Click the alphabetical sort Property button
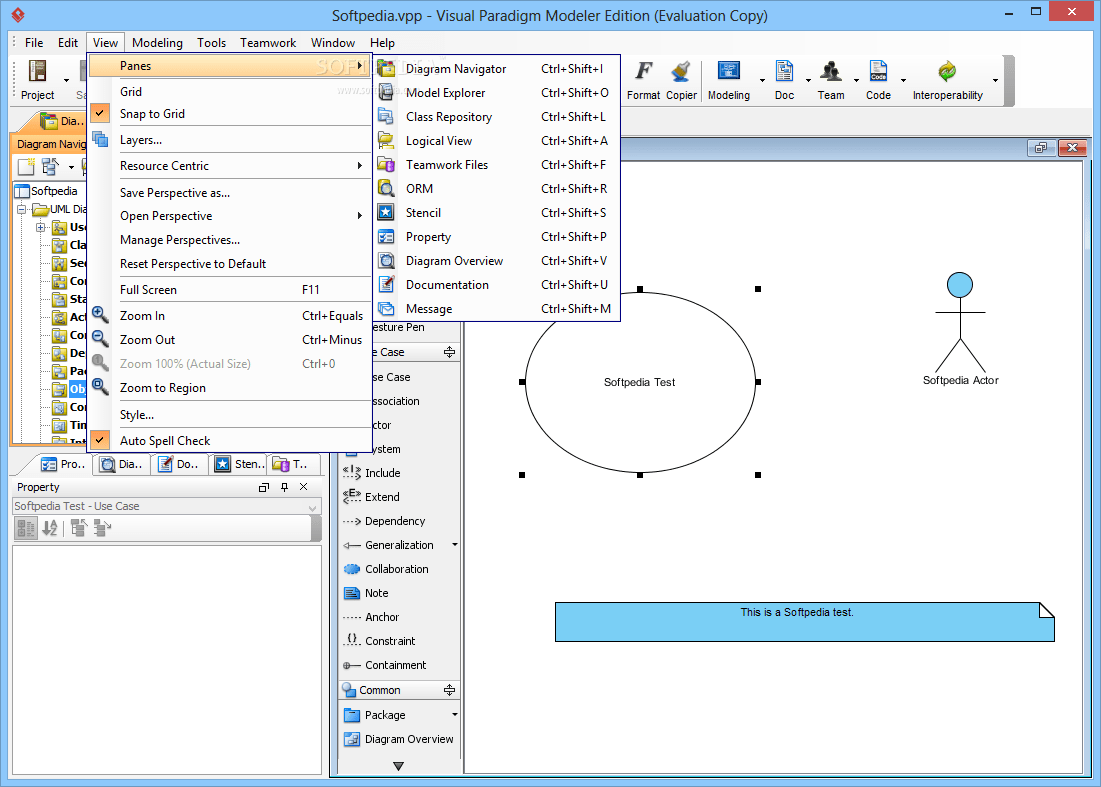The image size is (1101, 787). point(50,528)
